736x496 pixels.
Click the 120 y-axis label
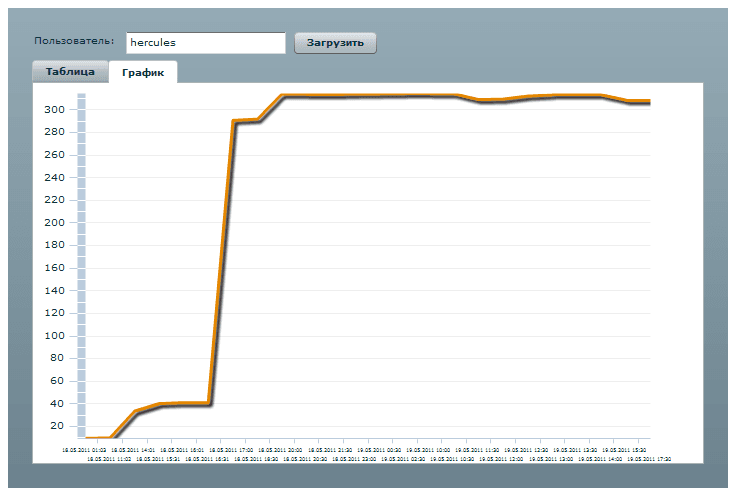click(54, 313)
